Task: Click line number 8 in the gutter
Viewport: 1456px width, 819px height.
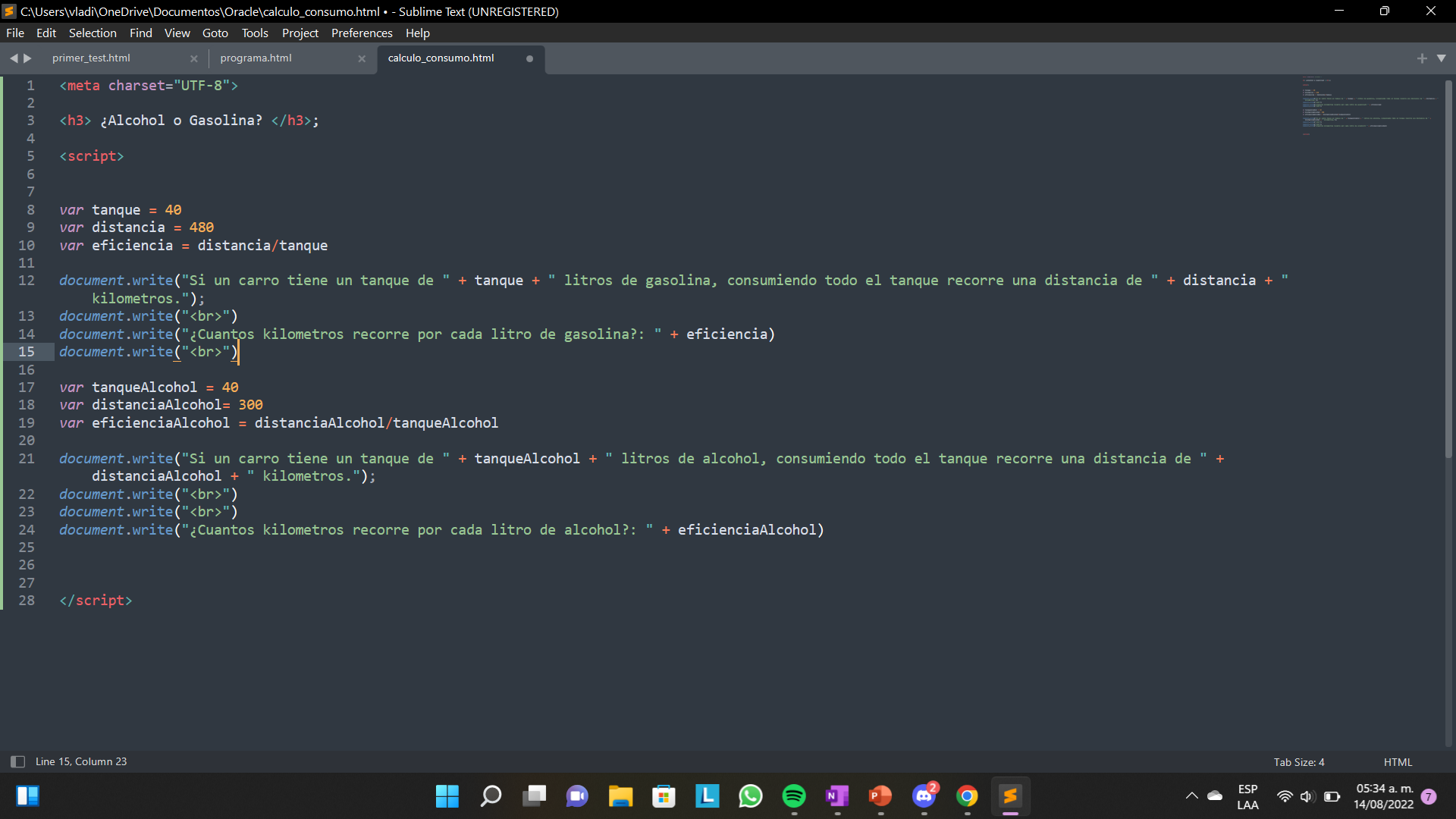Action: (x=30, y=209)
